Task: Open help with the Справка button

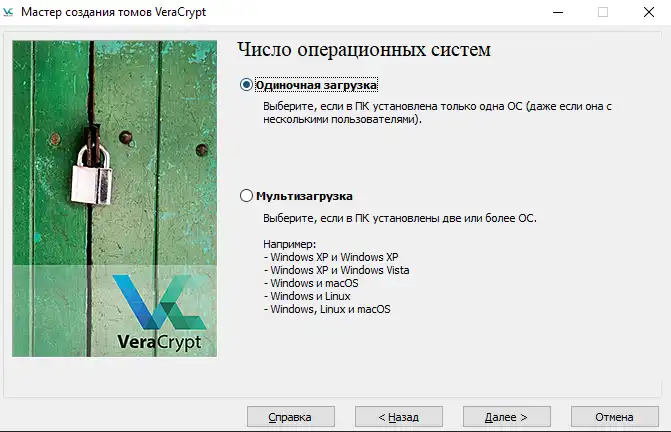Action: (291, 416)
